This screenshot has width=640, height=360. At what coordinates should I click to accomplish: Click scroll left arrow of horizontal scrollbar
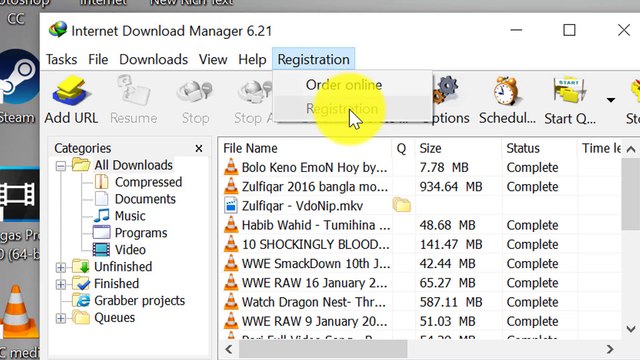coord(229,349)
